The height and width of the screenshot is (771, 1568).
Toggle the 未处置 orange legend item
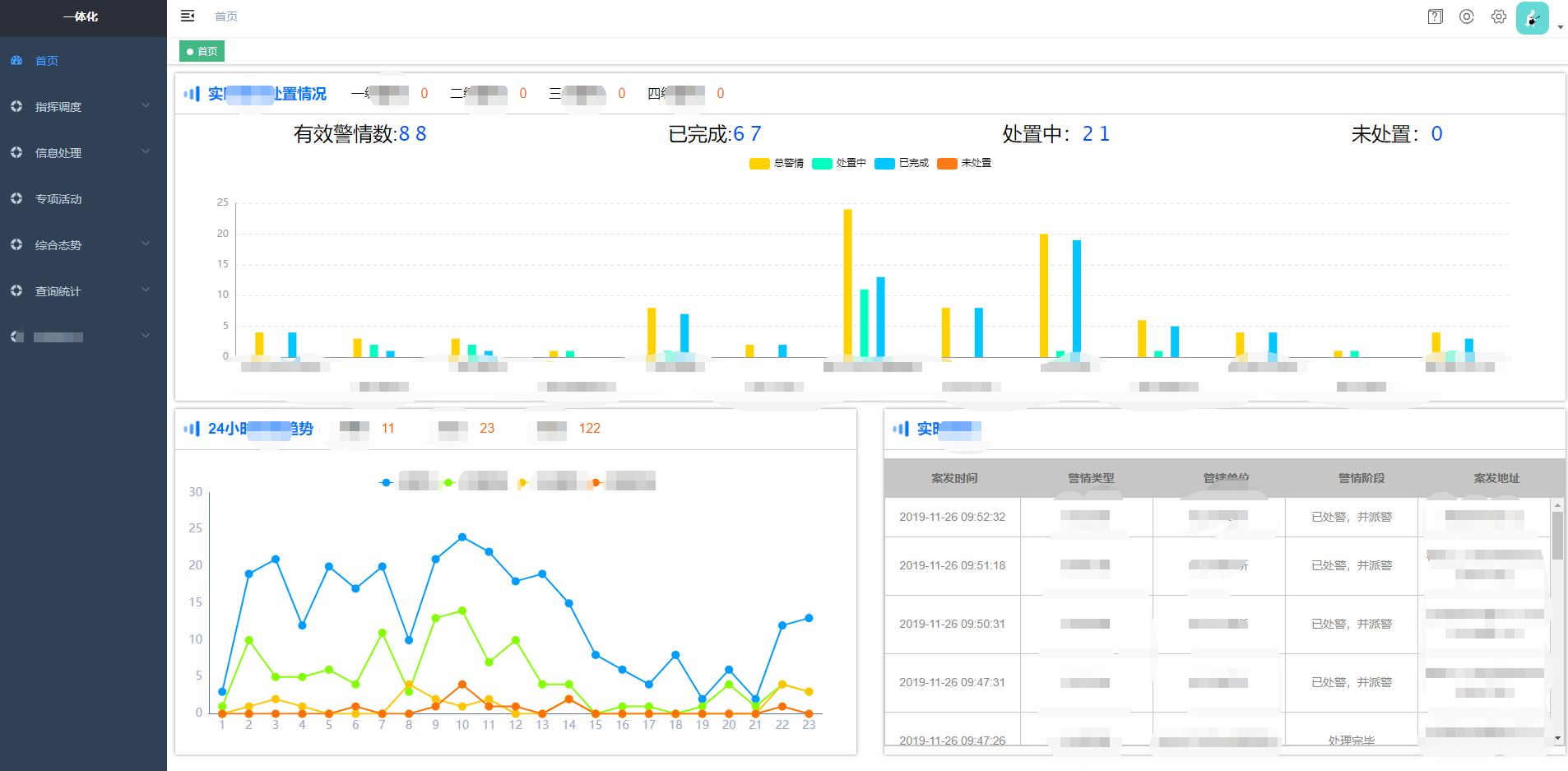point(964,163)
